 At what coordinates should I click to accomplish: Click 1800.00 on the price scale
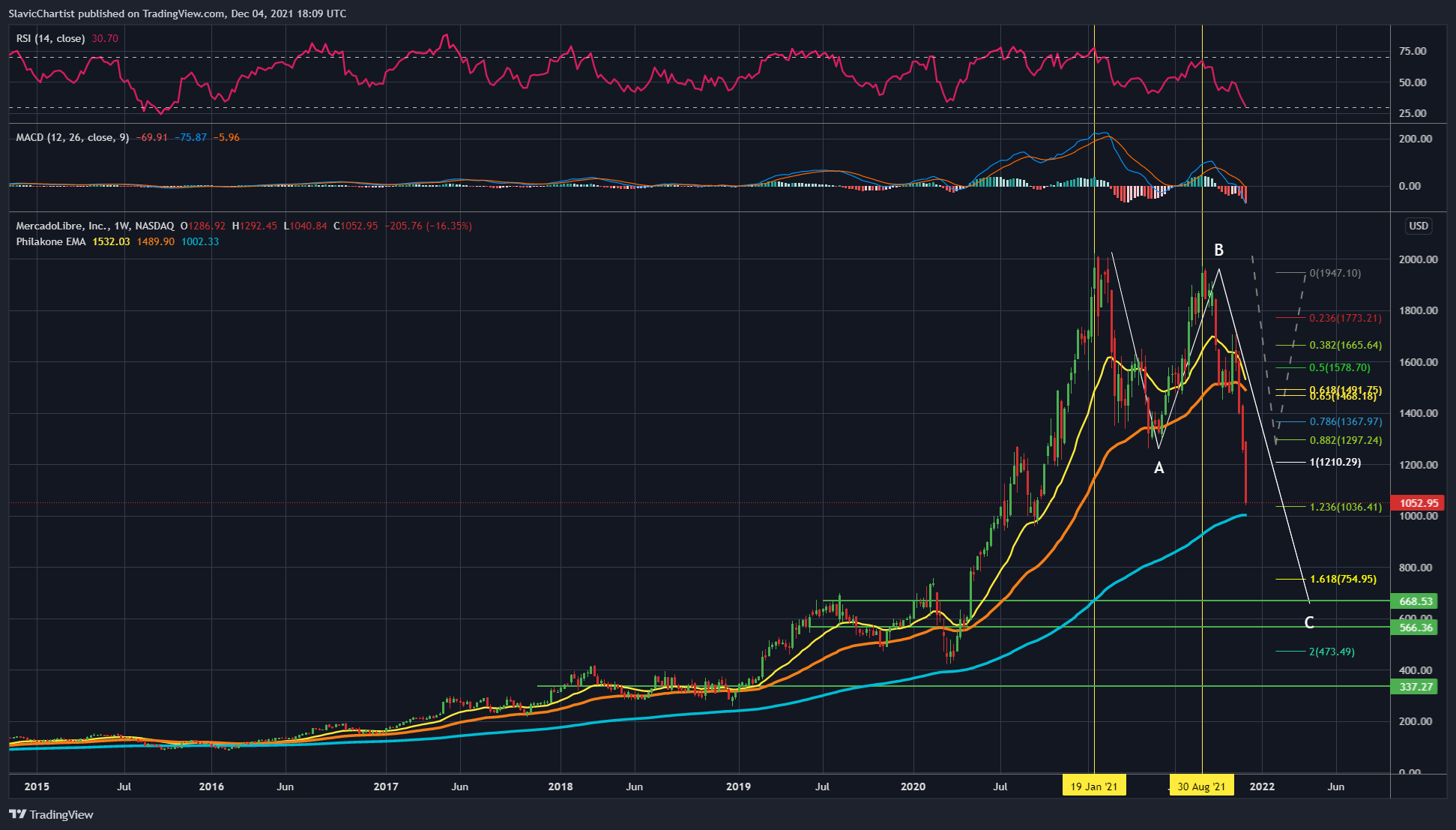tap(1418, 310)
